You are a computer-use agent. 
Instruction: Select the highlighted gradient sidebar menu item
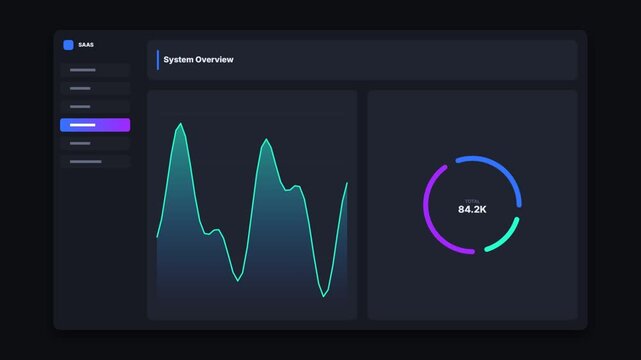95,125
